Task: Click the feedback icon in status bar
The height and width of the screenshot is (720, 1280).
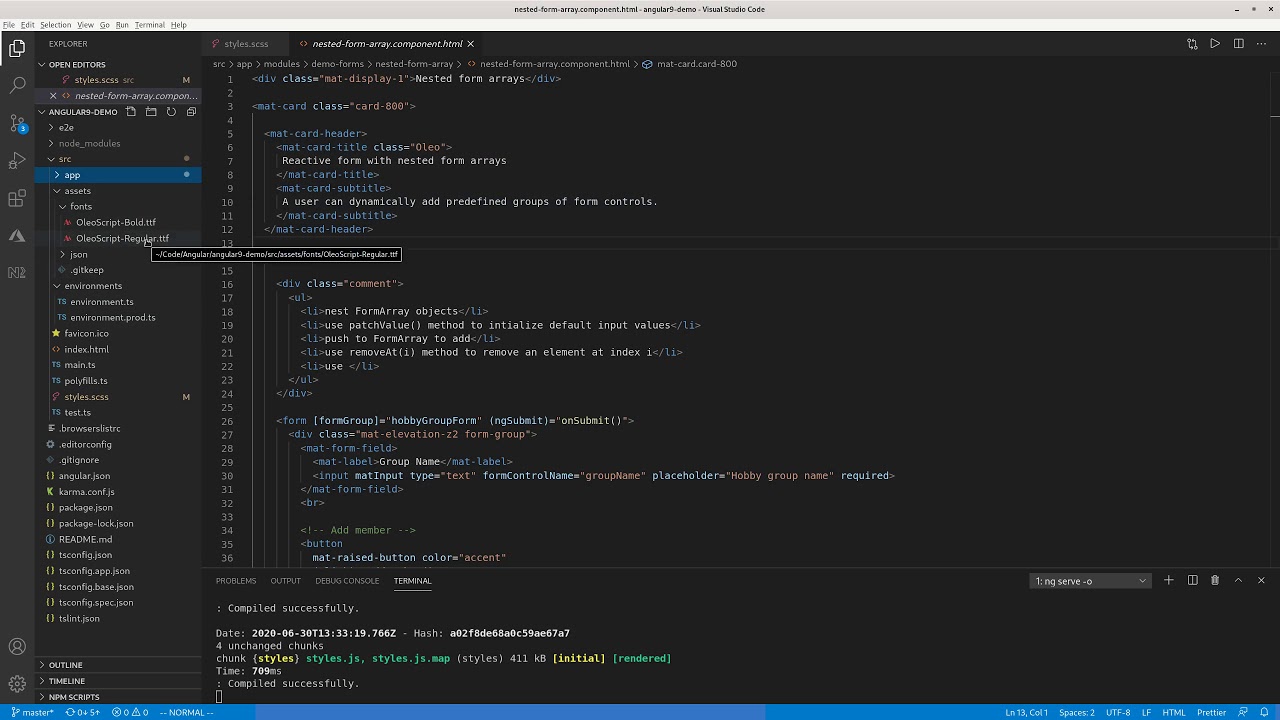Action: (x=1243, y=713)
